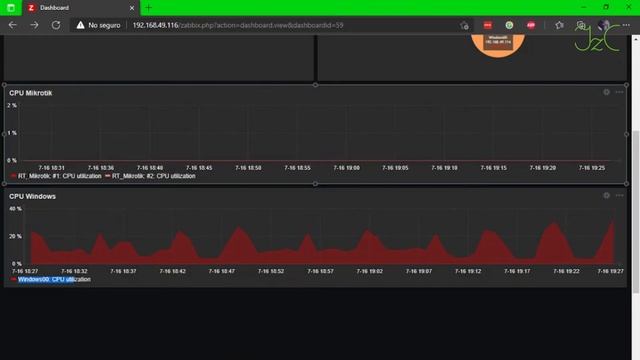
Task: Open the browser Favorites list icon
Action: click(x=559, y=25)
